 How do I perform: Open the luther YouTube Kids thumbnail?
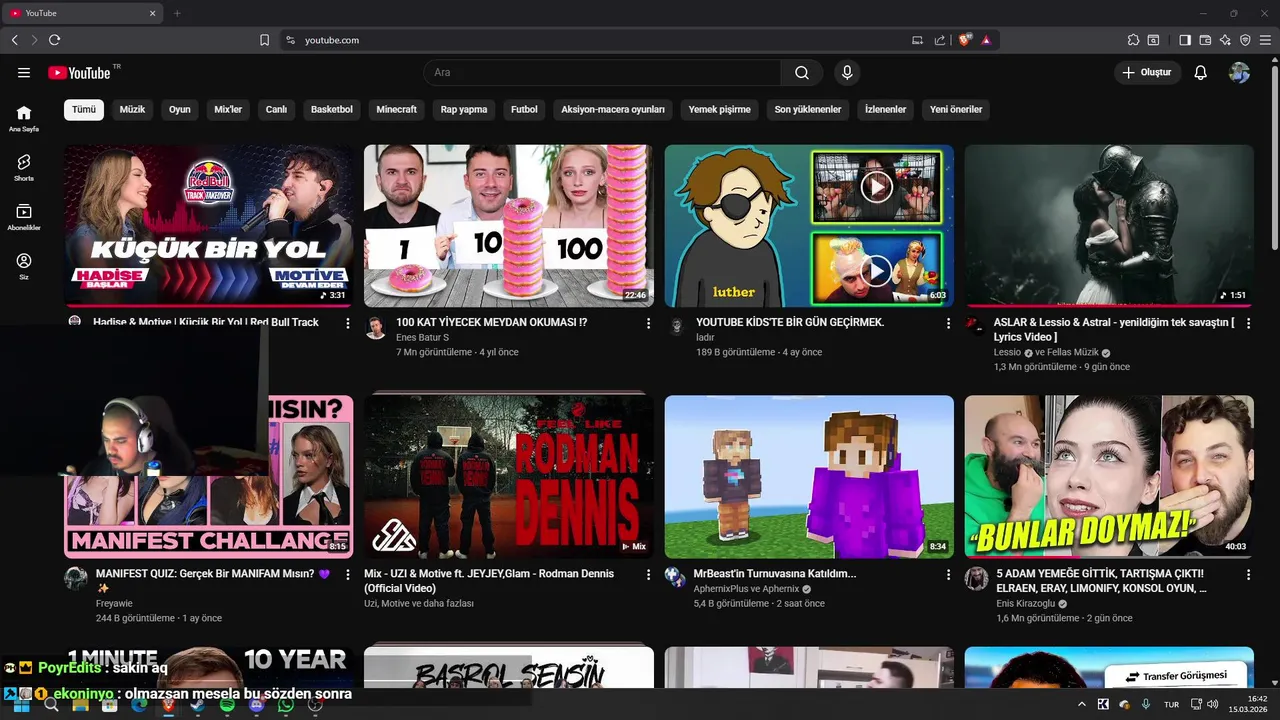[809, 225]
